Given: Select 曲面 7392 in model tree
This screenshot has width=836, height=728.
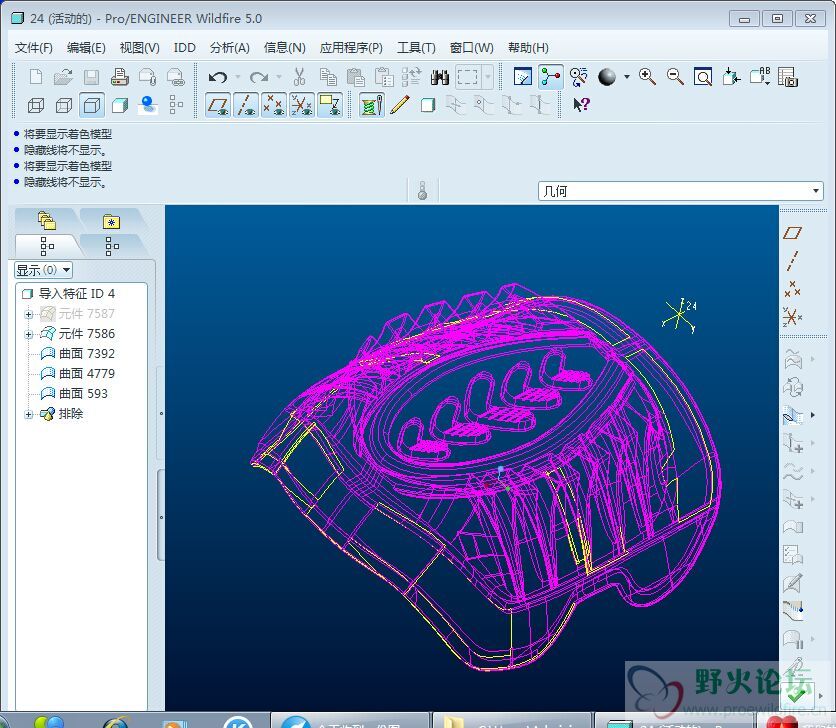Looking at the screenshot, I should click(86, 354).
